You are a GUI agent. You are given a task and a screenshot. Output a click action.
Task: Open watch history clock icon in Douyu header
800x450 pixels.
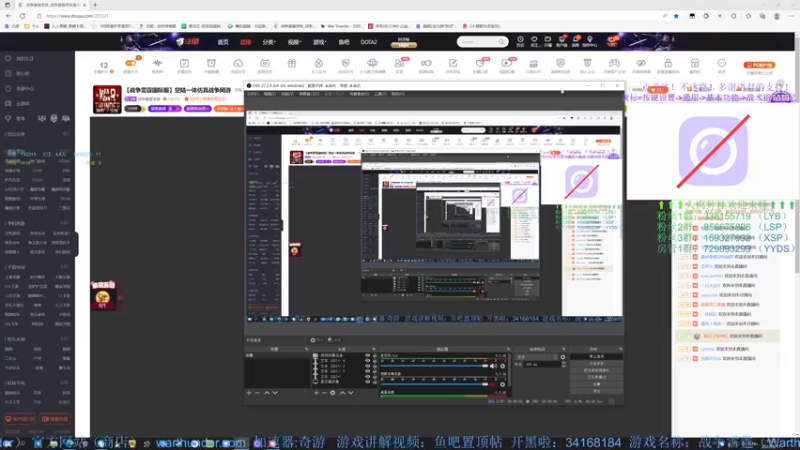coord(520,39)
